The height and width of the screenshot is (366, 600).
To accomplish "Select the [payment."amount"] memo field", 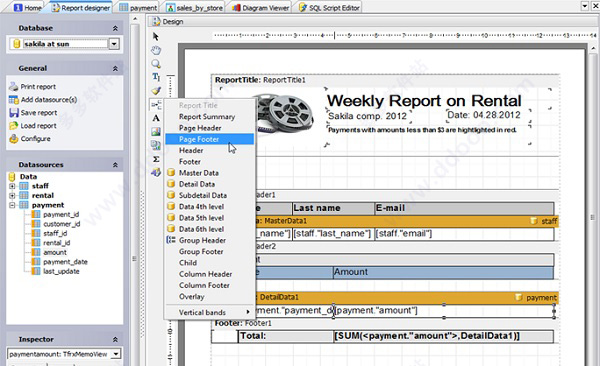I will click(x=444, y=310).
